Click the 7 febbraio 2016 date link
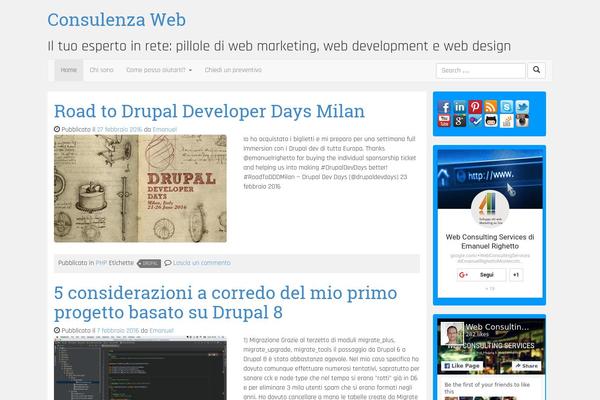This screenshot has width=600, height=400. tap(118, 330)
